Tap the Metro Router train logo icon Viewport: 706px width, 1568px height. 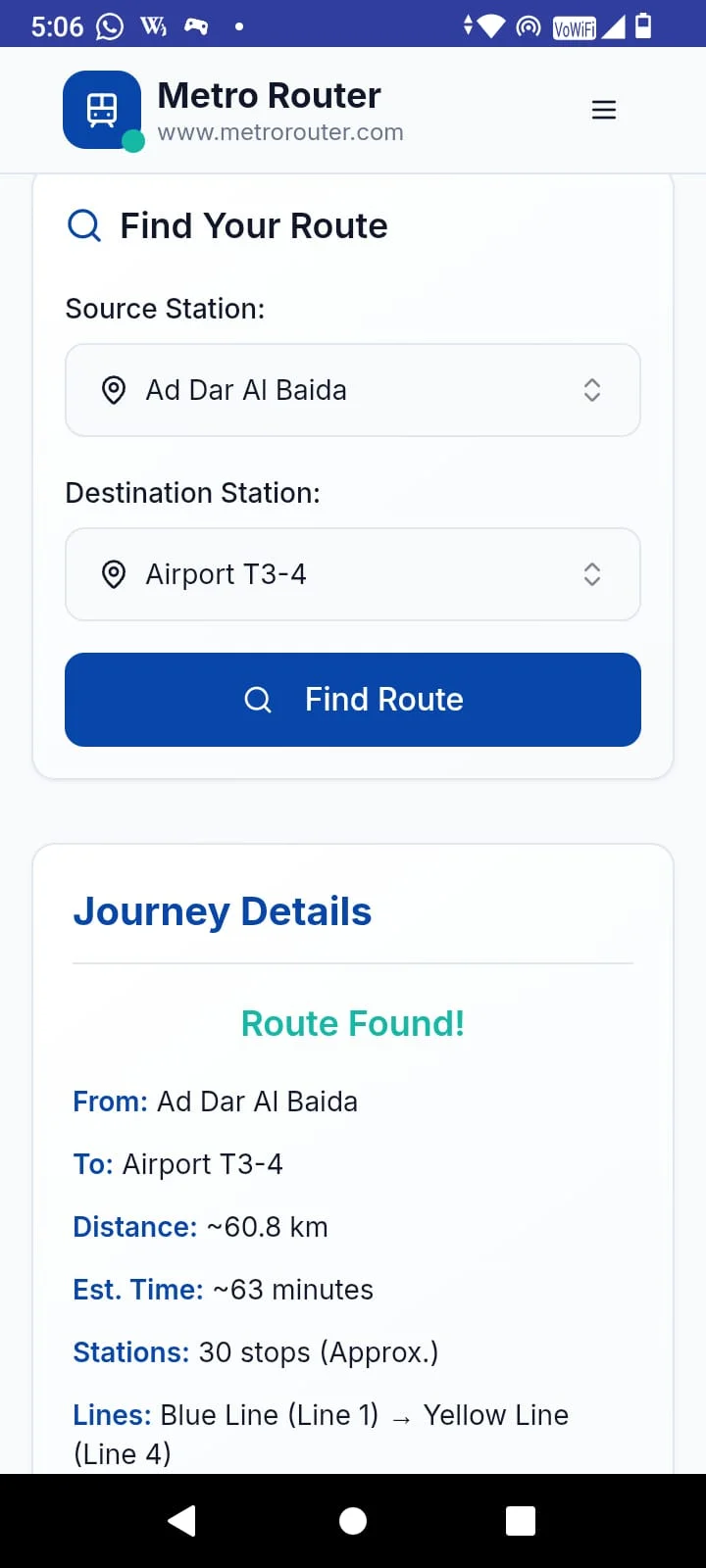tap(102, 109)
